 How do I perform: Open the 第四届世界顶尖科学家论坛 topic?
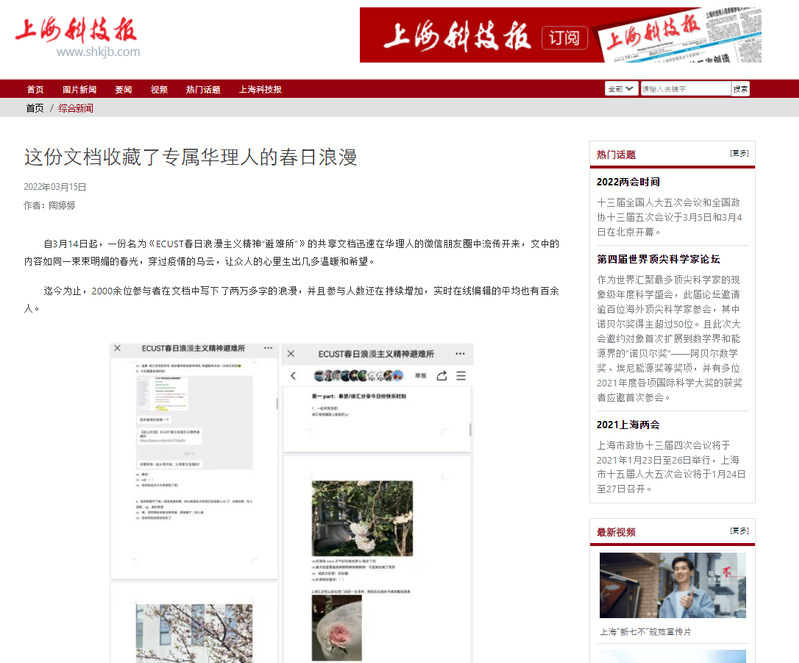[657, 258]
